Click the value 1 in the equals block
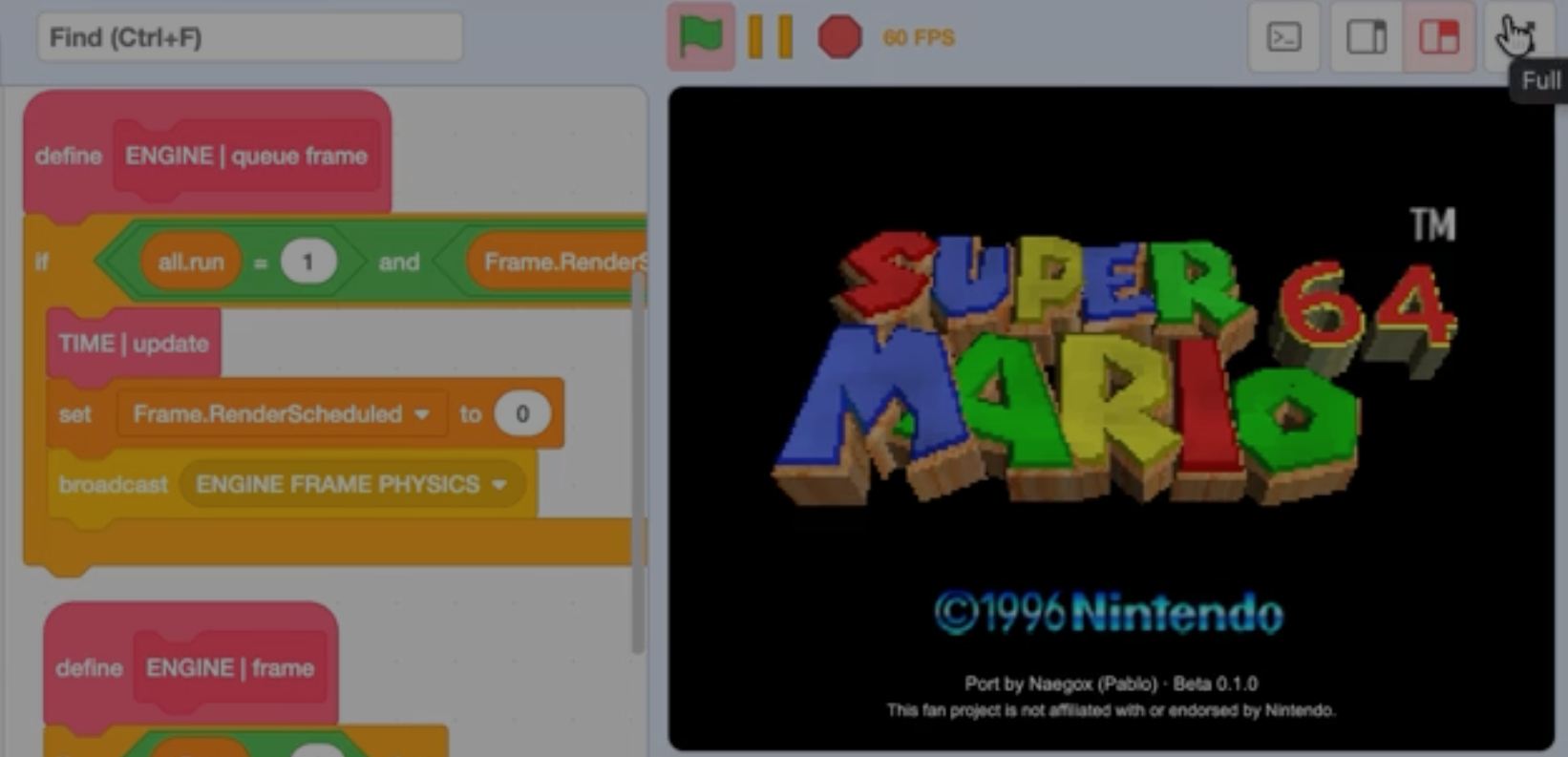Viewport: 1568px width, 757px height. [307, 262]
